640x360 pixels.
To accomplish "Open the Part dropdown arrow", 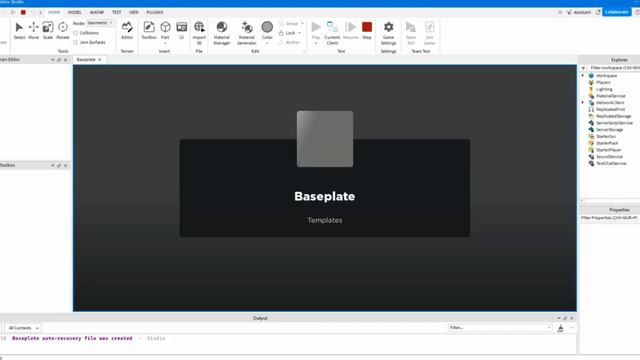I will [165, 43].
